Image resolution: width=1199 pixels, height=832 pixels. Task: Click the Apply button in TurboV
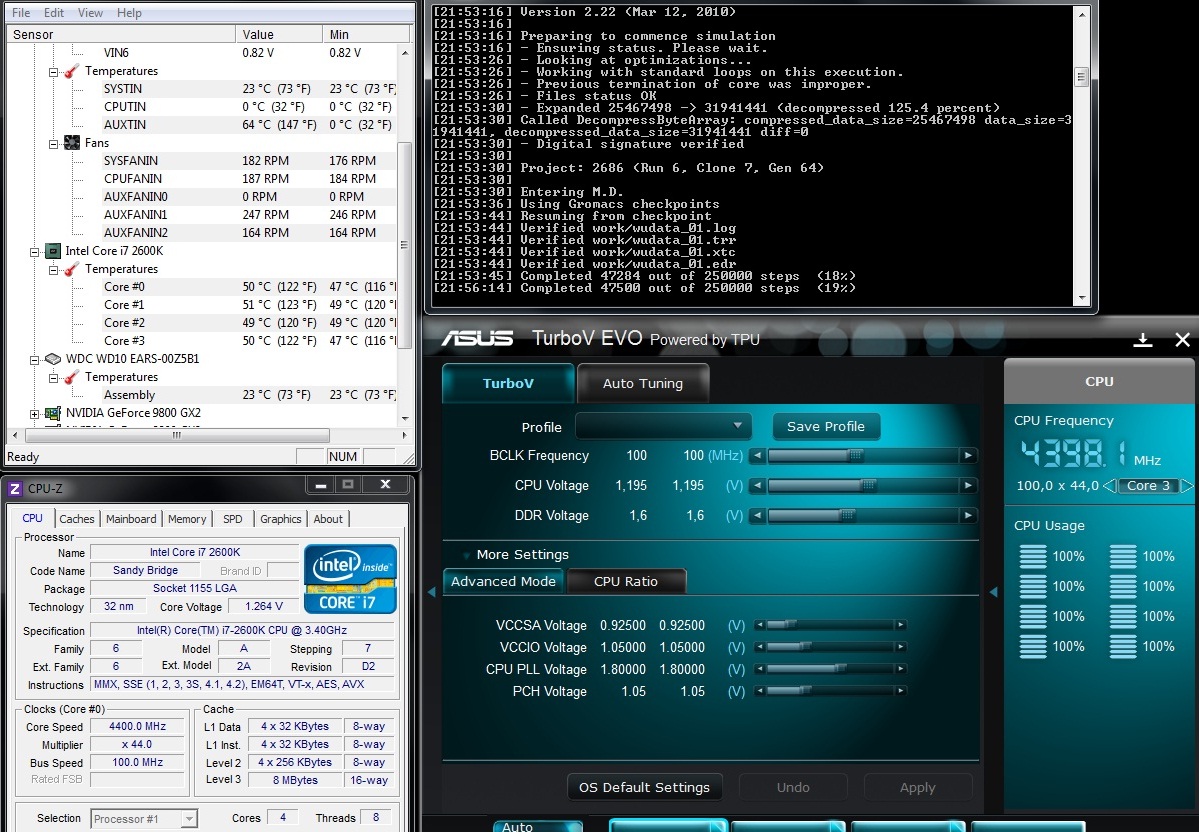pyautogui.click(x=918, y=787)
